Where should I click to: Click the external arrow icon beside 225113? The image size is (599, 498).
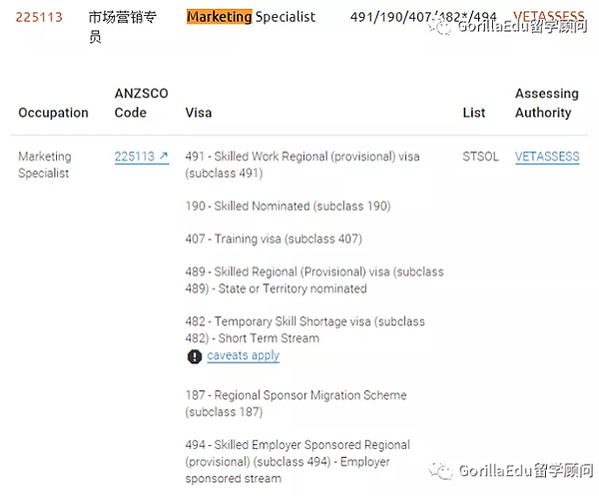[x=164, y=156]
